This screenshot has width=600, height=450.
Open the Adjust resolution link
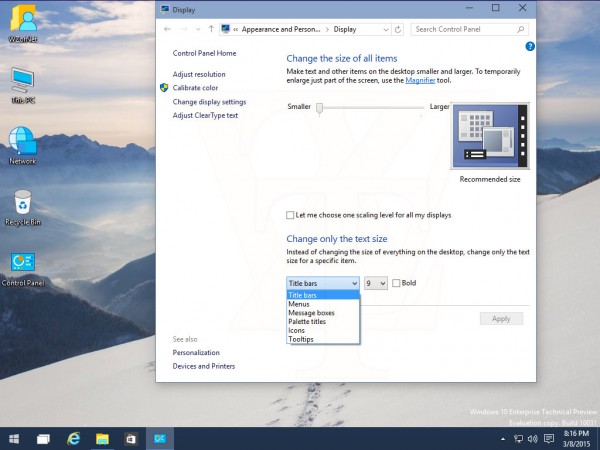coord(199,74)
